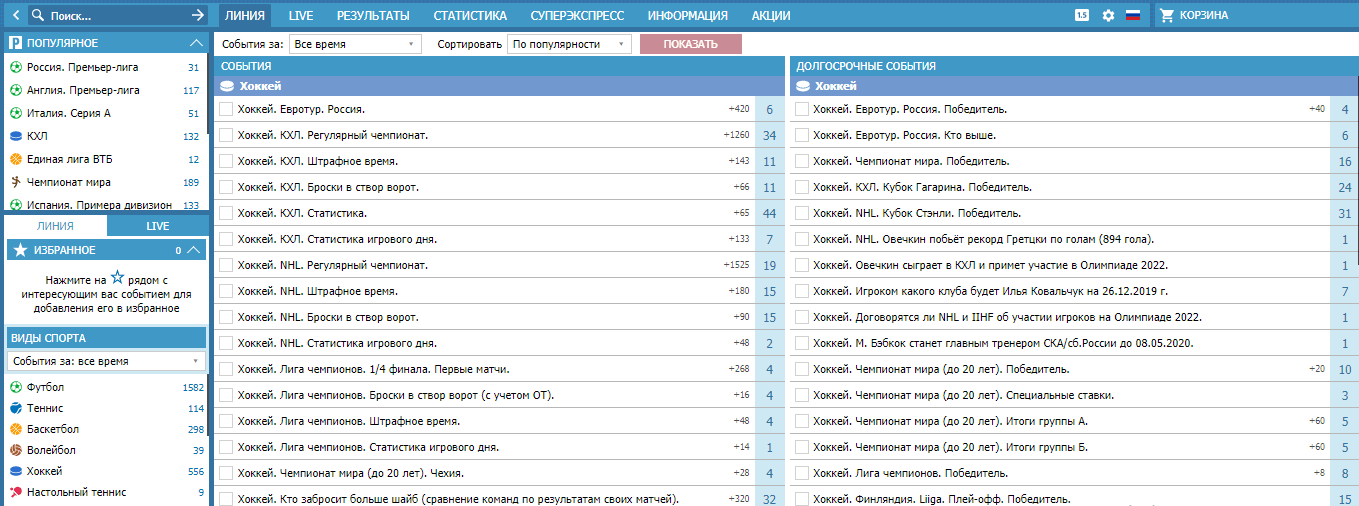The height and width of the screenshot is (506, 1359).
Task: Open the Сортировать 'По популярности' dropdown
Action: click(569, 44)
